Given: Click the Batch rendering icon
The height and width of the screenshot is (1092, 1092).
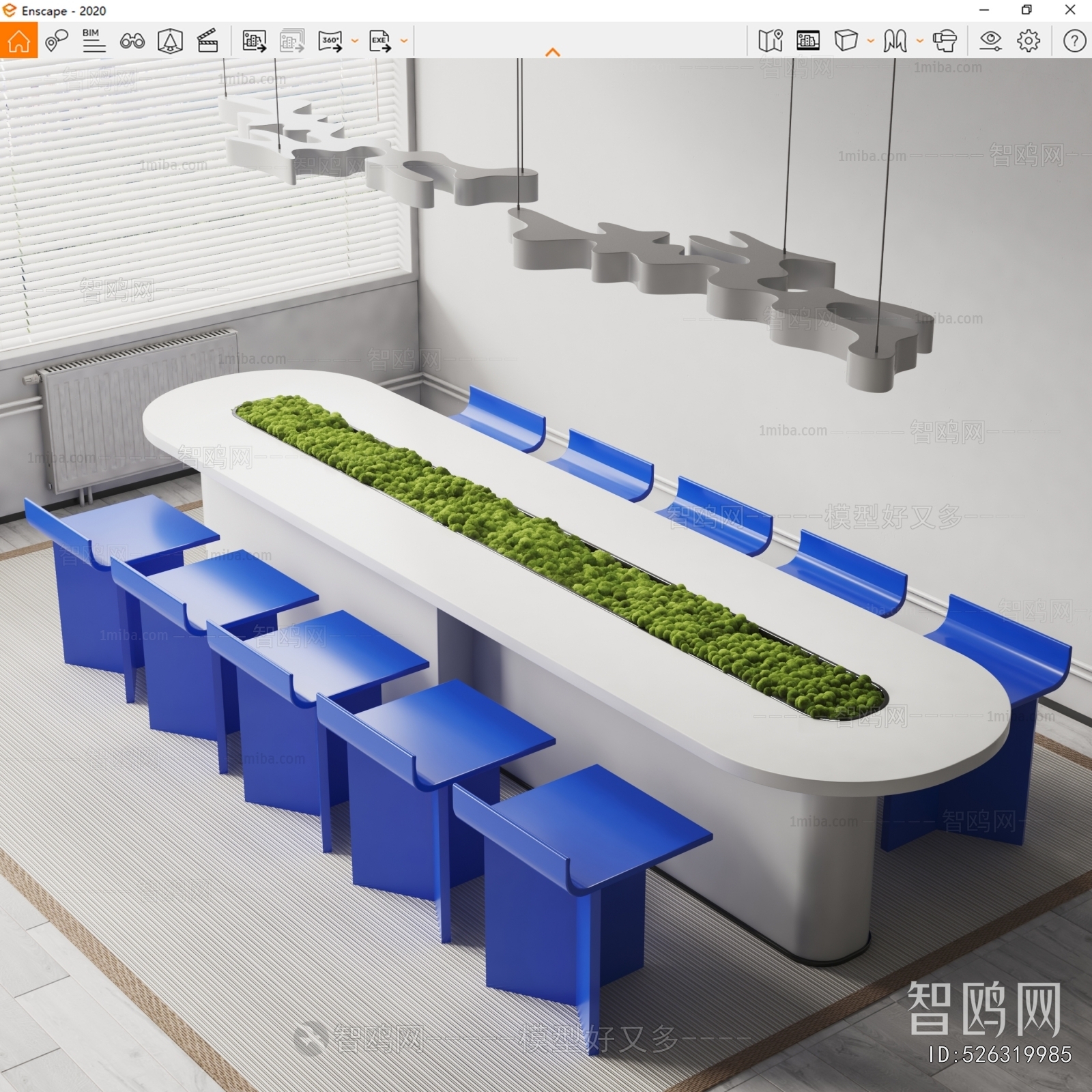Looking at the screenshot, I should [x=292, y=41].
